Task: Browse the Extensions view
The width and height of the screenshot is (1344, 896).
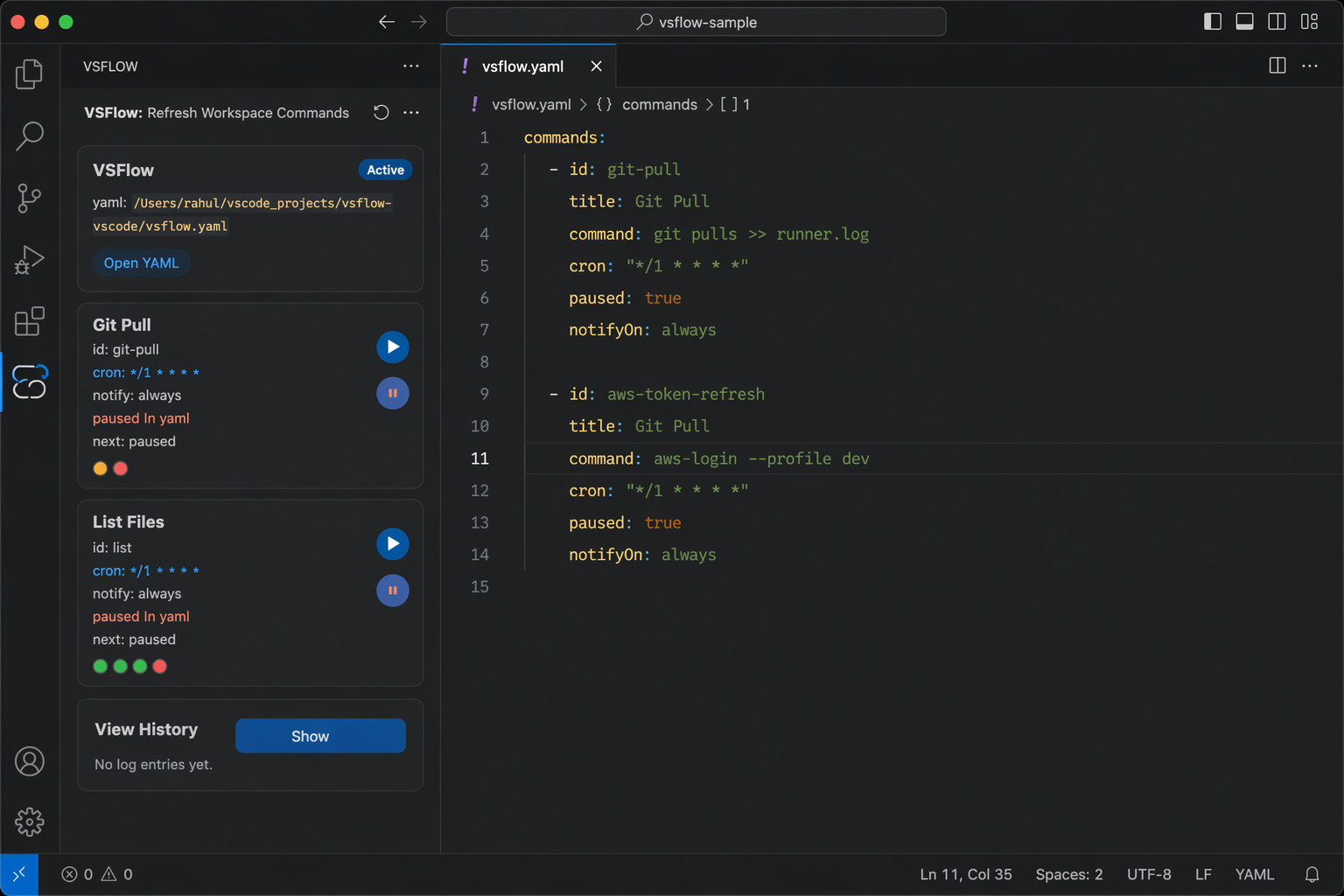Action: pyautogui.click(x=30, y=321)
